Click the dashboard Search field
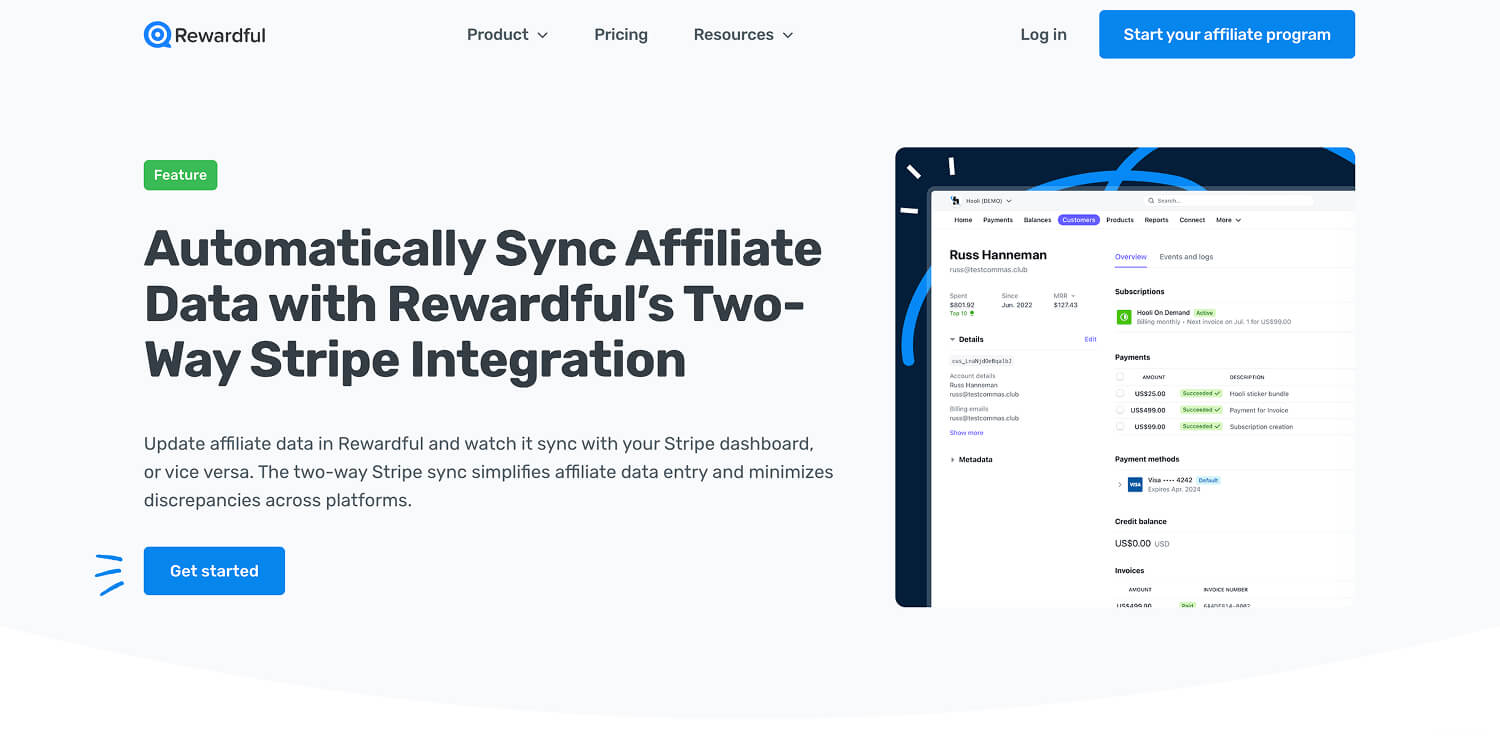The image size is (1500, 736). 1228,201
